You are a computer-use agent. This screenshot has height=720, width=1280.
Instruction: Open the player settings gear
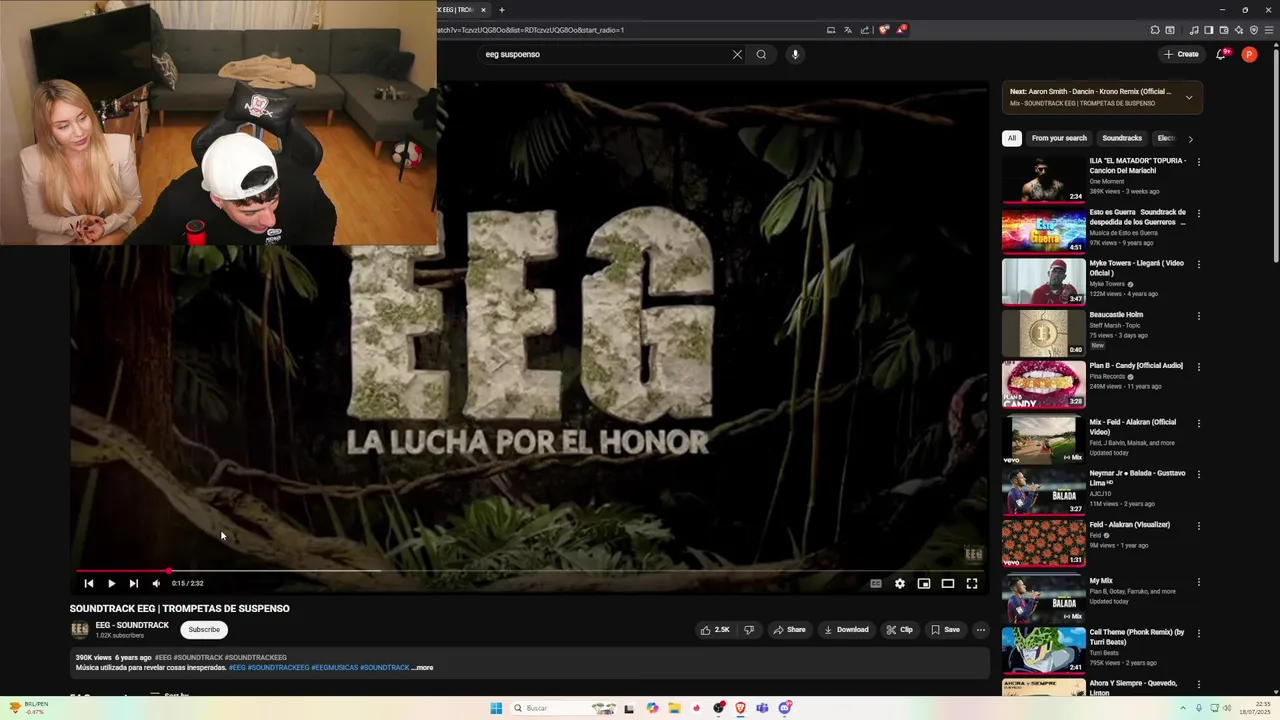900,583
